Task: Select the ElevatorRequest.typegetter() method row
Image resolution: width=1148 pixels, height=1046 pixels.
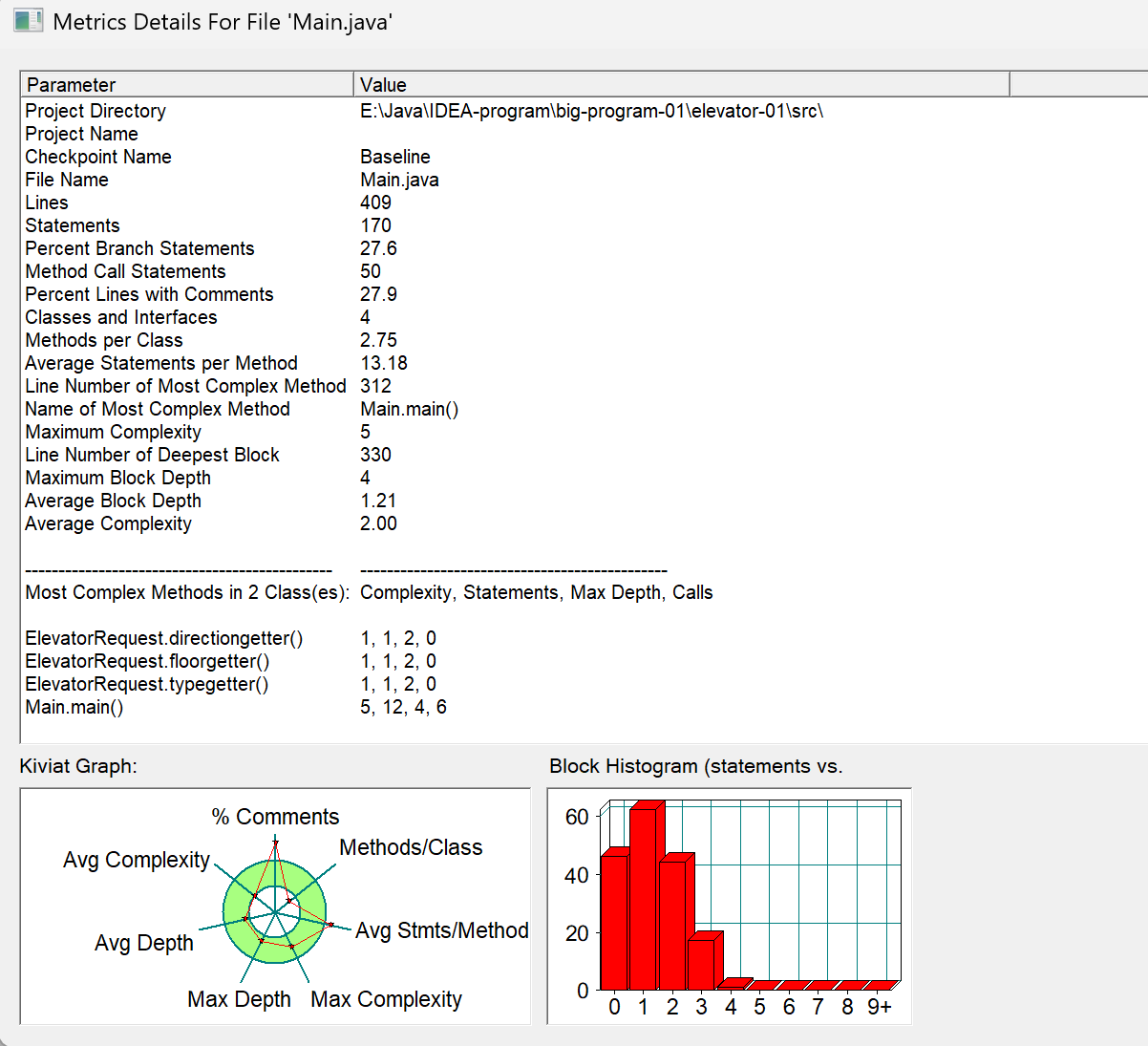Action: (x=146, y=684)
